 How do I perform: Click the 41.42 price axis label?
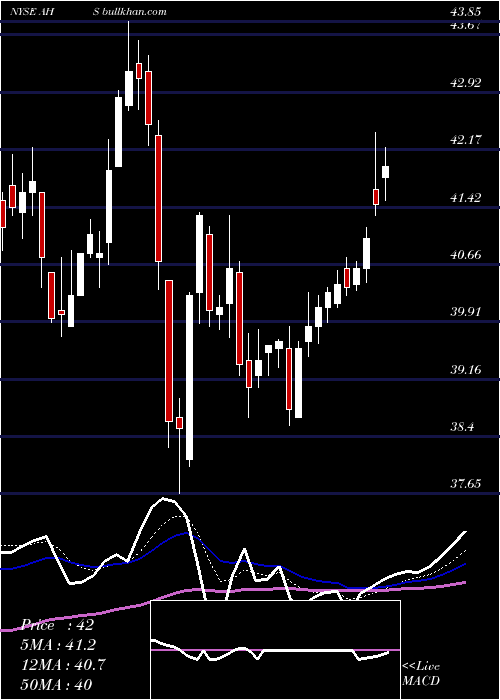pyautogui.click(x=466, y=197)
